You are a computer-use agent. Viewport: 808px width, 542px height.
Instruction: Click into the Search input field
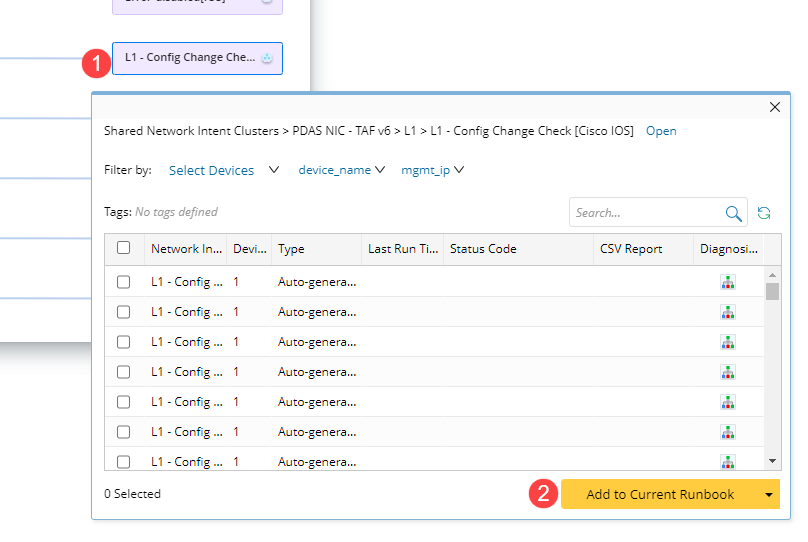(x=645, y=213)
